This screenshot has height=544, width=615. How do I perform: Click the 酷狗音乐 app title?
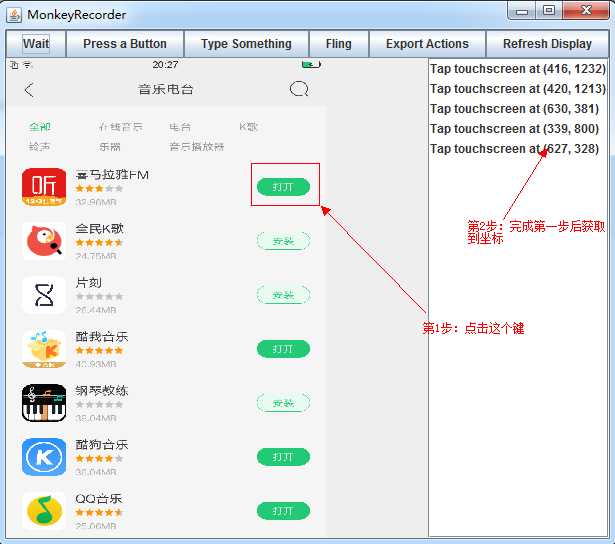click(102, 444)
